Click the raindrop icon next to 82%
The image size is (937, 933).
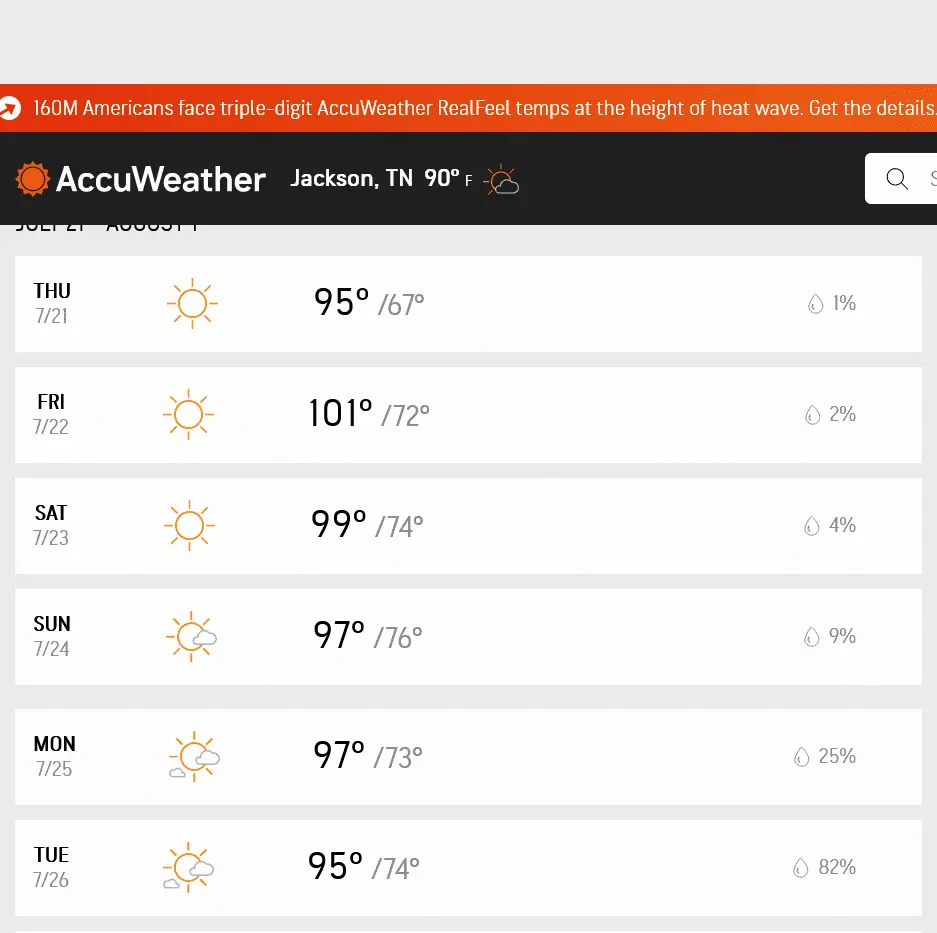[x=800, y=868]
